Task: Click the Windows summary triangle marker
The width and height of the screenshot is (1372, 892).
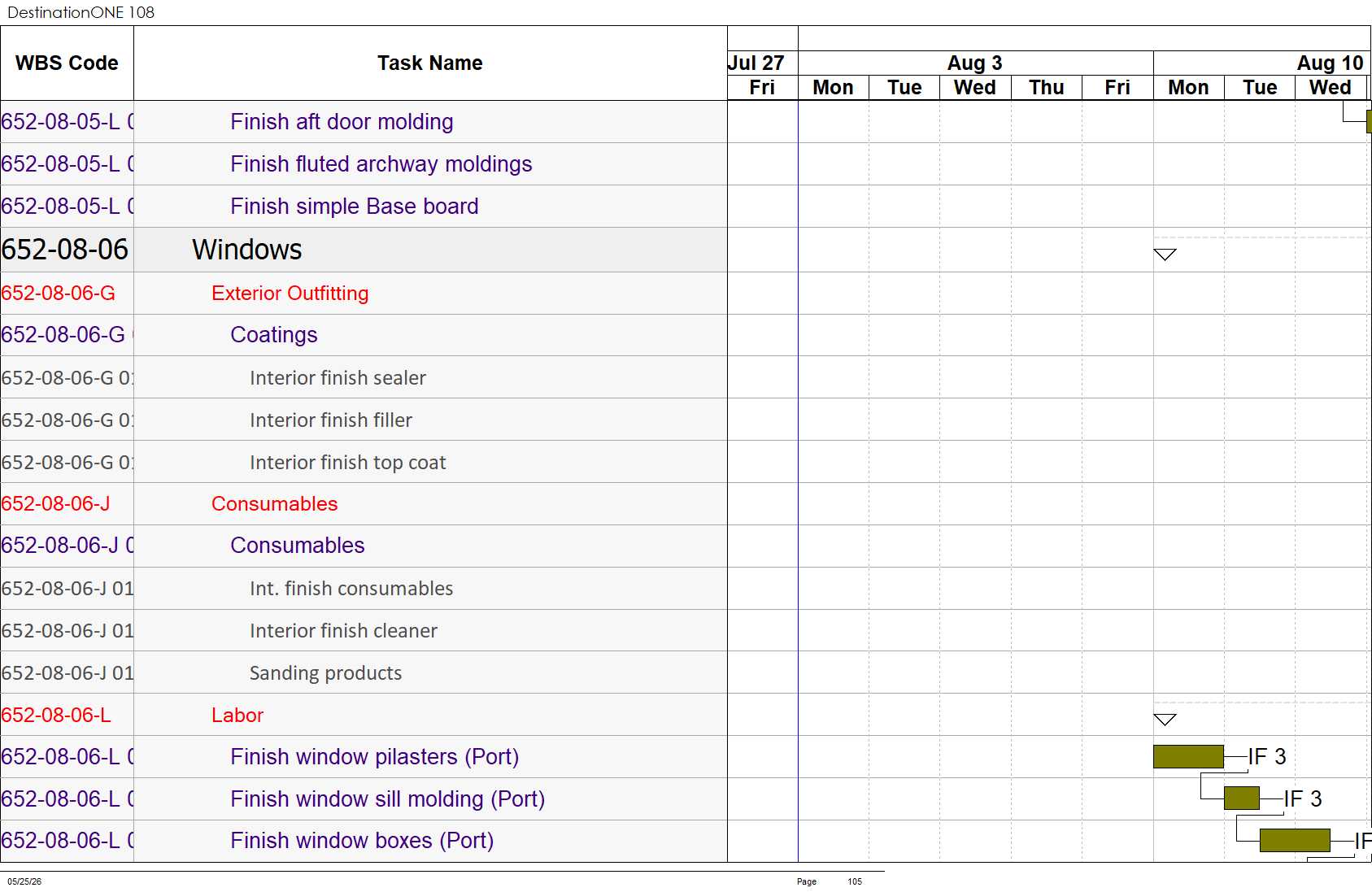Action: coord(1165,255)
